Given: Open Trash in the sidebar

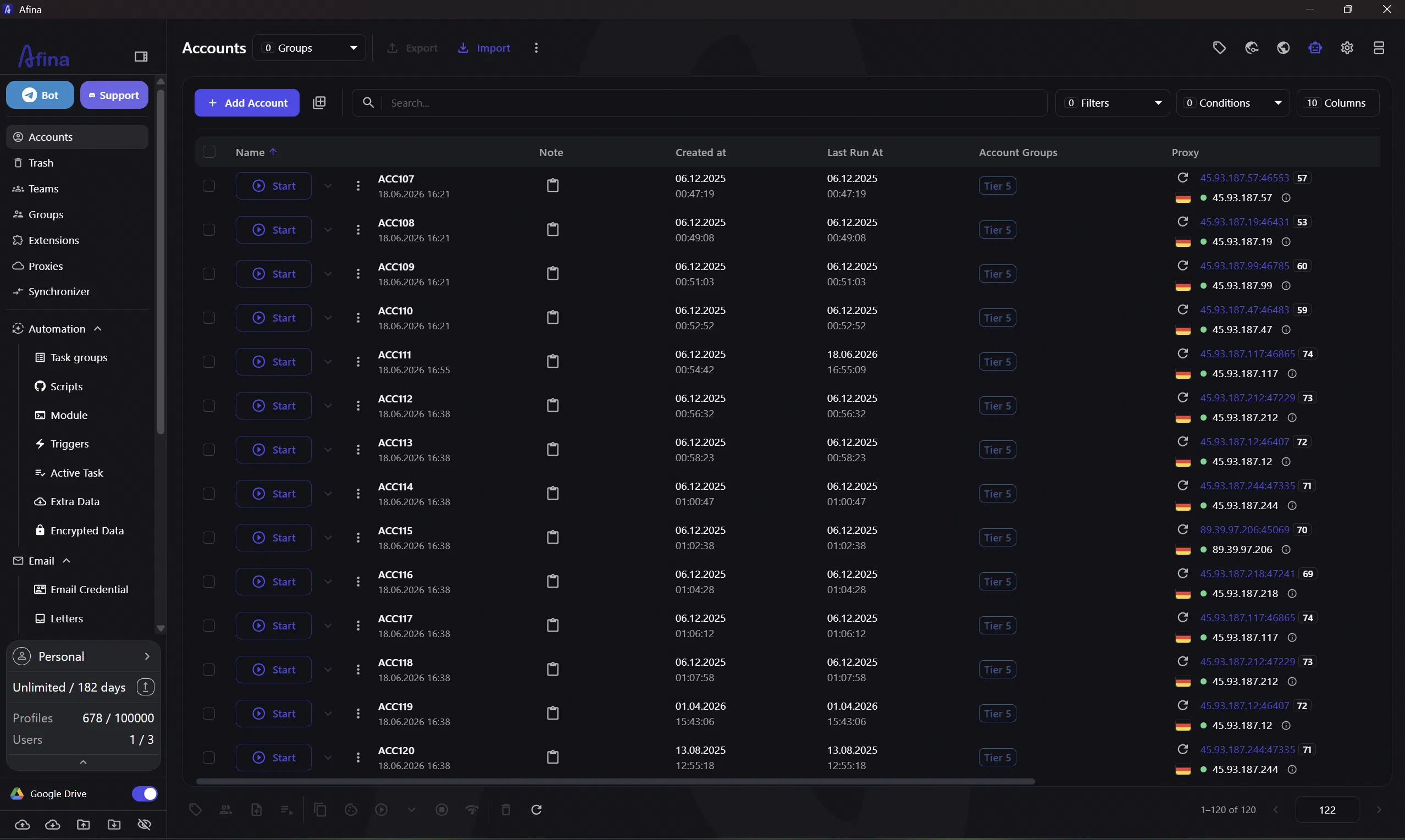Looking at the screenshot, I should tap(77, 163).
